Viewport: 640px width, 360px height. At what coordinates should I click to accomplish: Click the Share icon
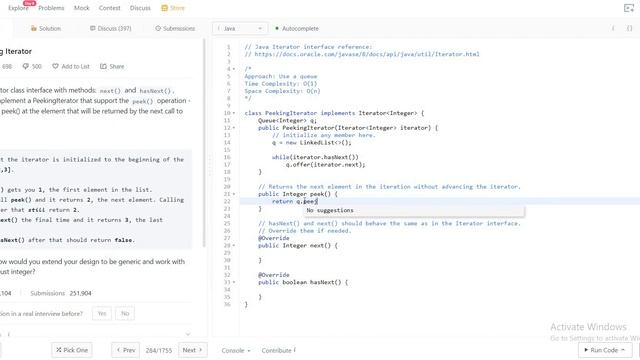click(103, 66)
